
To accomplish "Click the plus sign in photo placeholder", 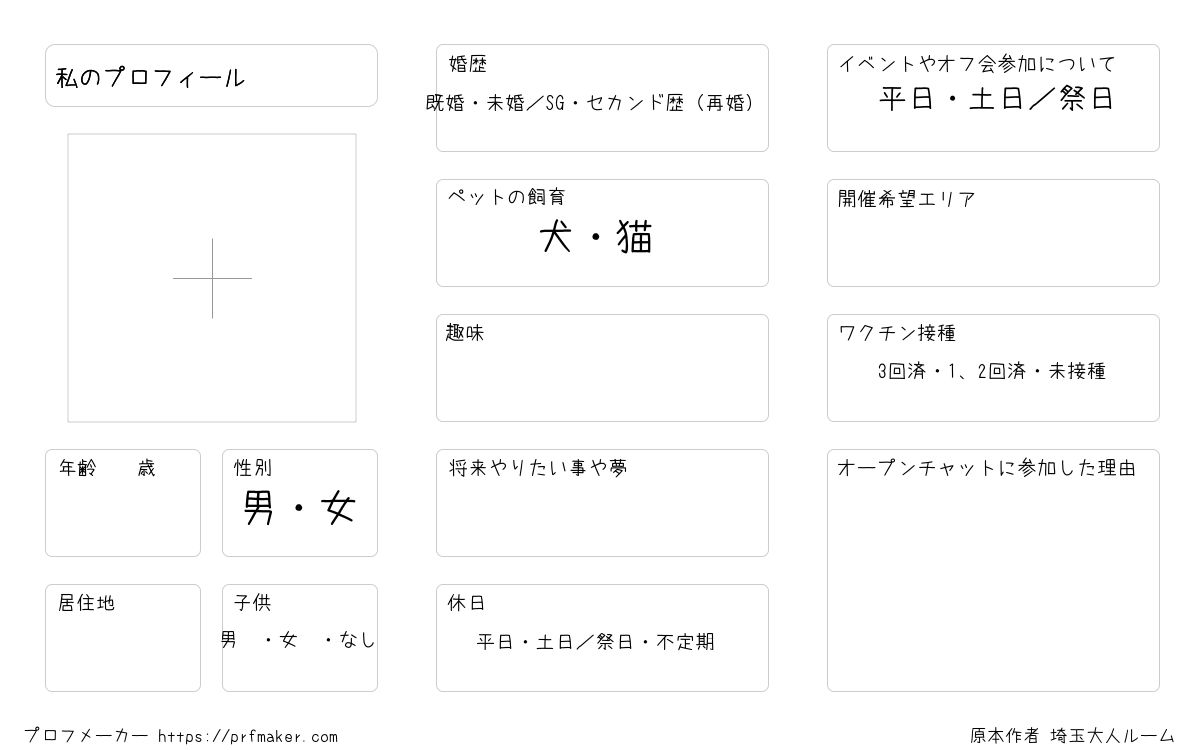I will [x=212, y=278].
